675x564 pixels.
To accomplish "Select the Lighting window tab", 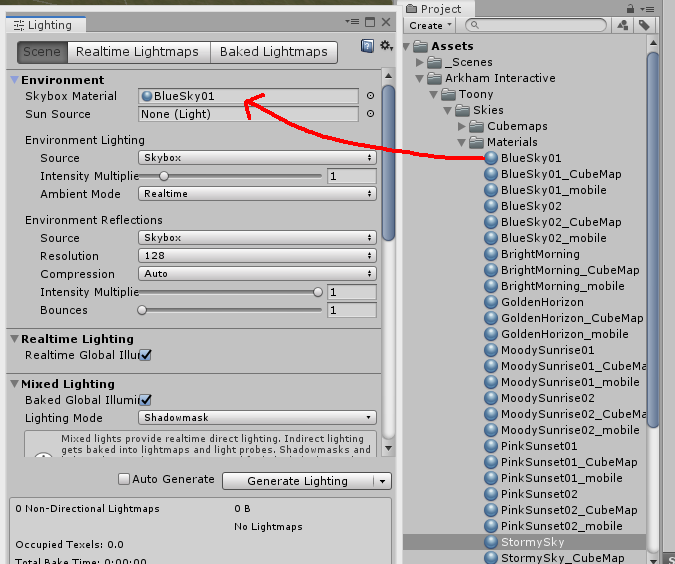I will 44,25.
